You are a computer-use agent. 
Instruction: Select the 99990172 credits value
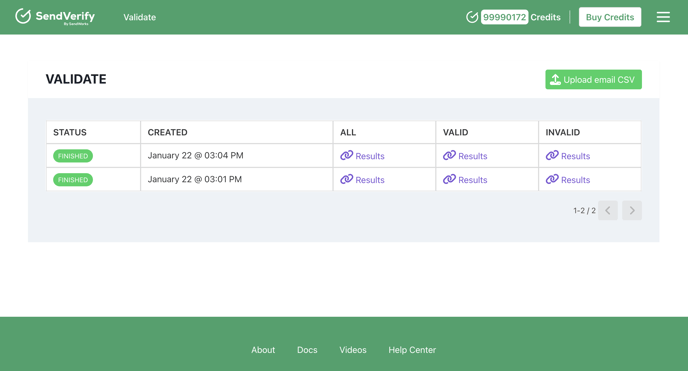[x=504, y=17]
